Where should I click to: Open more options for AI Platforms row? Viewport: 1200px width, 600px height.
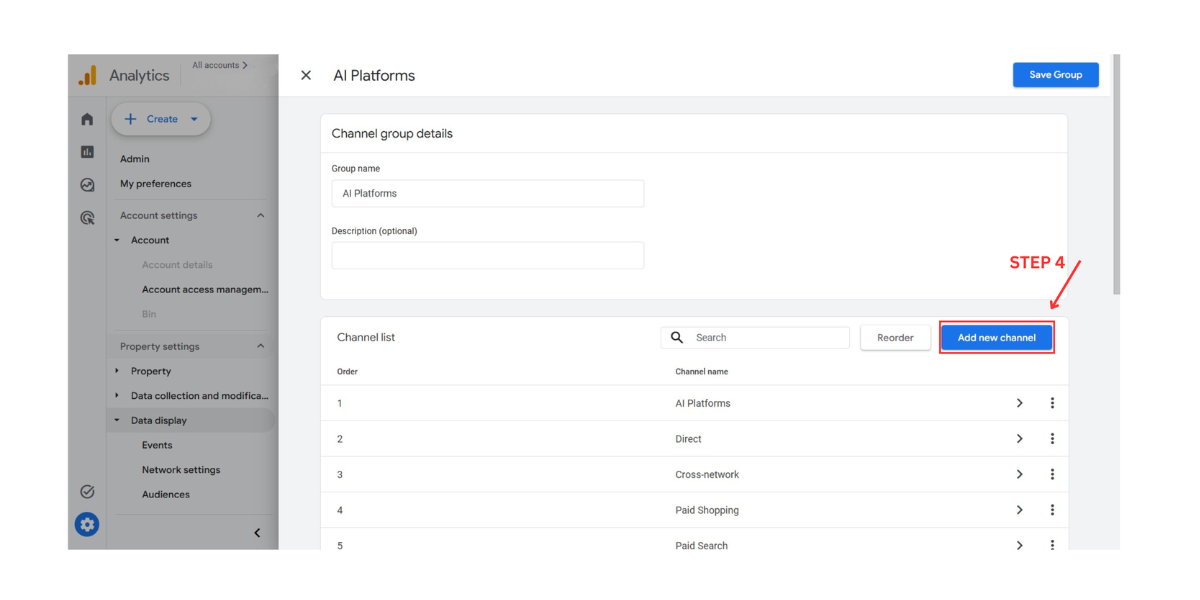point(1052,403)
